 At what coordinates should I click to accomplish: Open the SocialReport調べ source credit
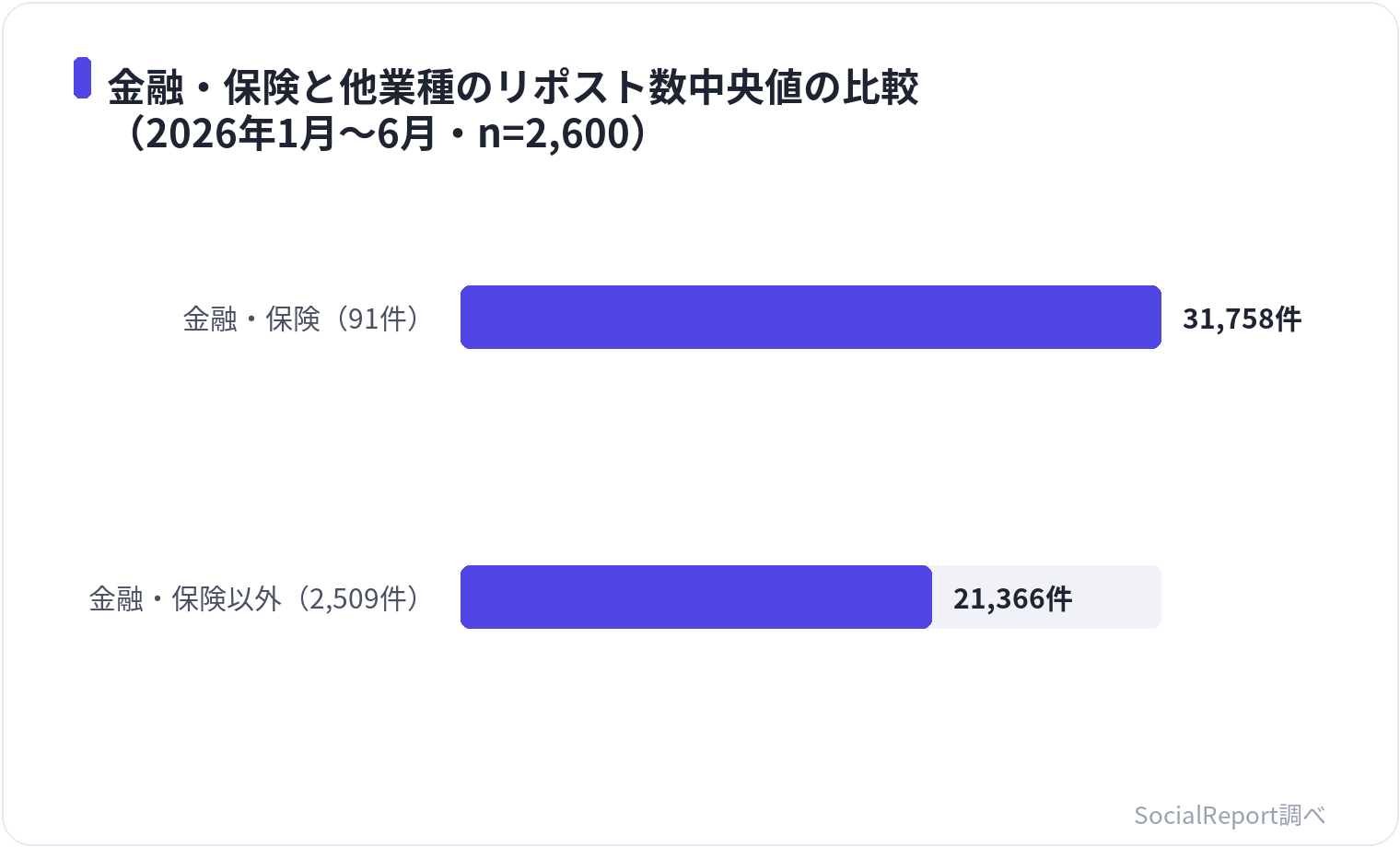[1230, 815]
